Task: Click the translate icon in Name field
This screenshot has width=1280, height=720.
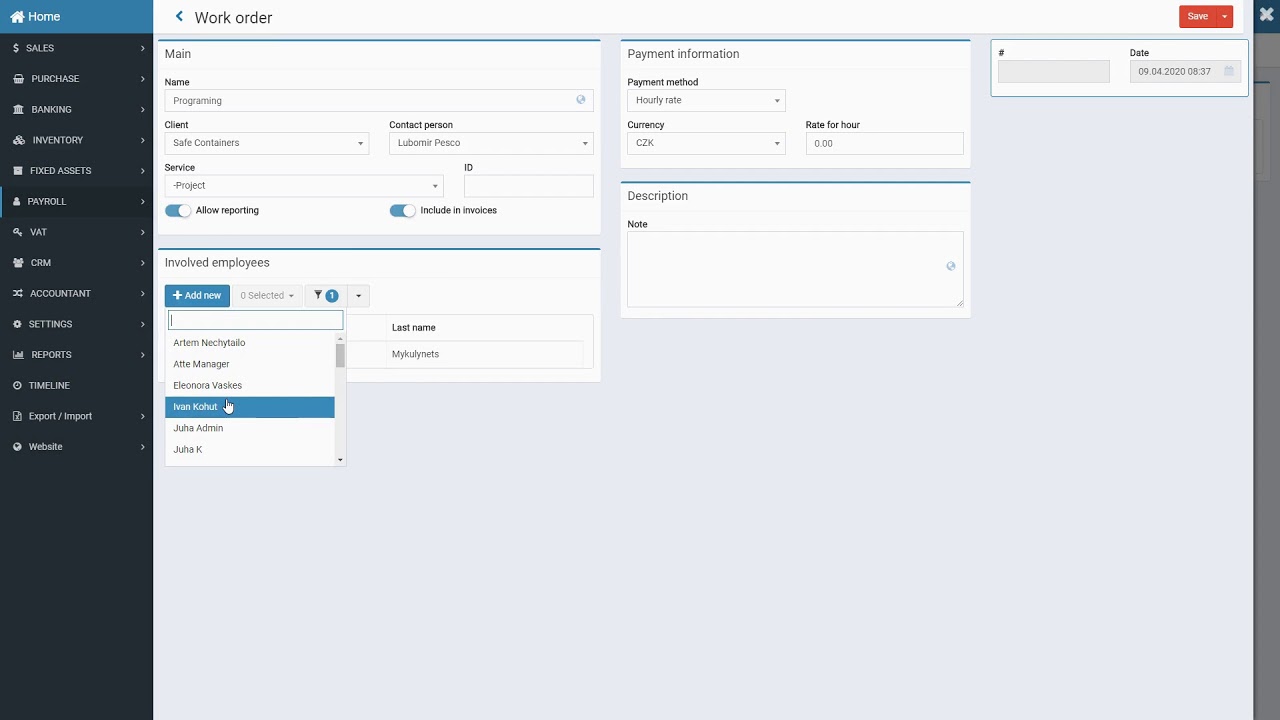Action: pos(580,100)
